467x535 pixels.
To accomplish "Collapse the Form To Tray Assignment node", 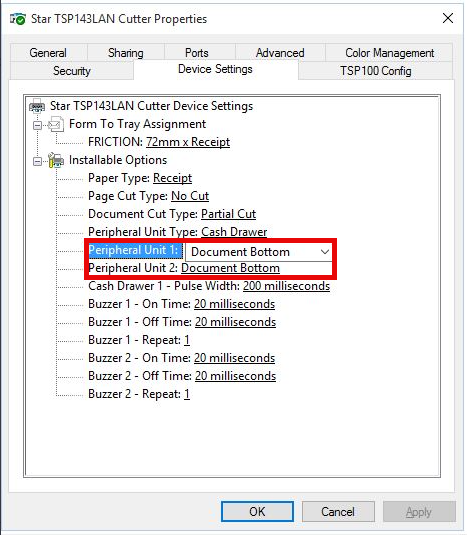I will 38,125.
